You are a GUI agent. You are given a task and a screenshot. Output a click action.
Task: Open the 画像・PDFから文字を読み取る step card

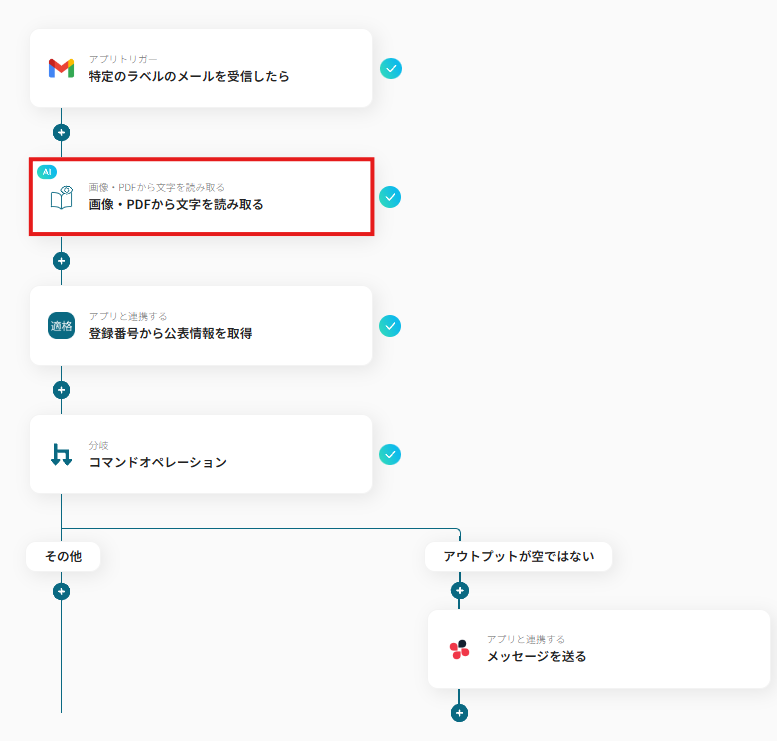(201, 197)
